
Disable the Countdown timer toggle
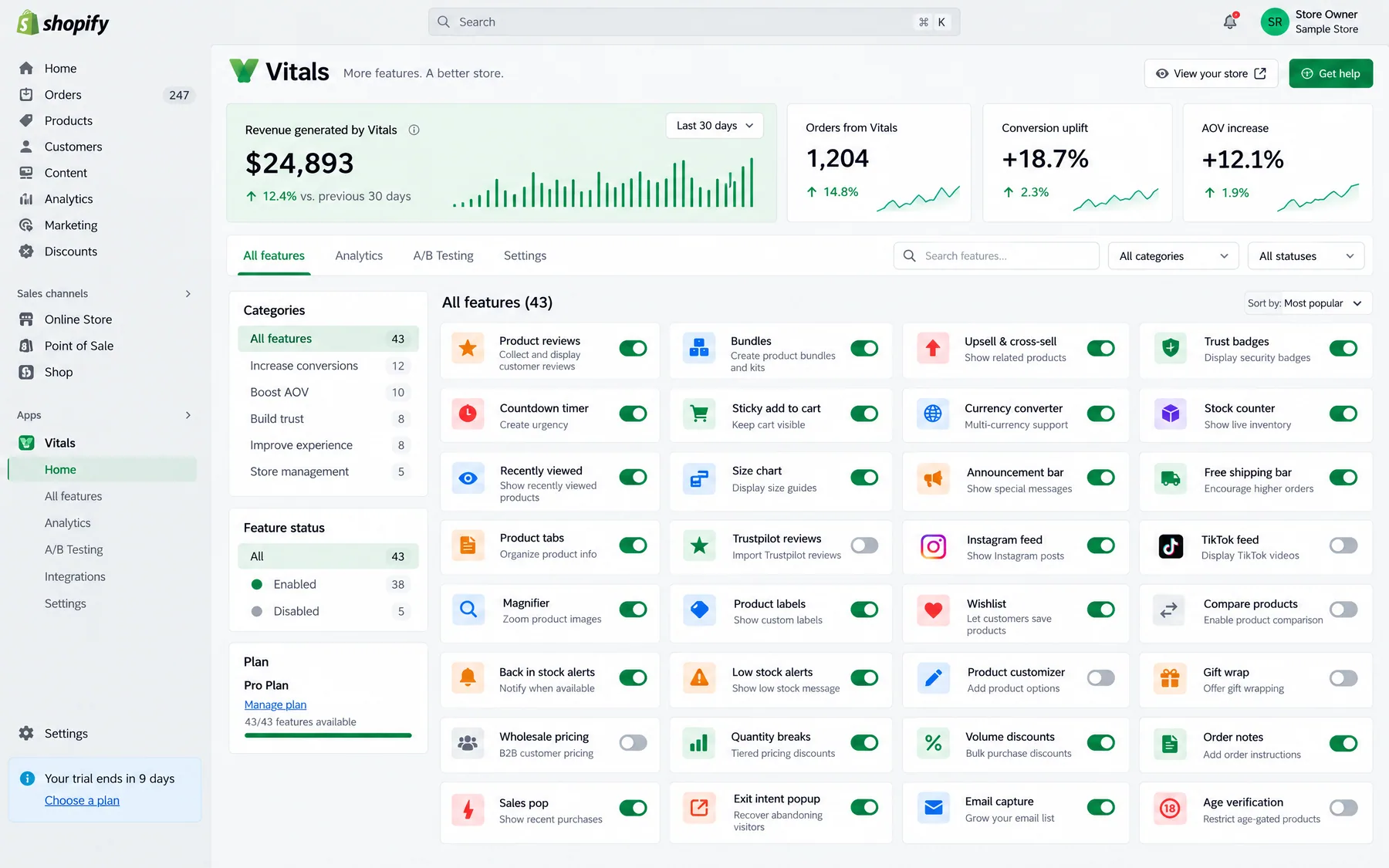(634, 414)
